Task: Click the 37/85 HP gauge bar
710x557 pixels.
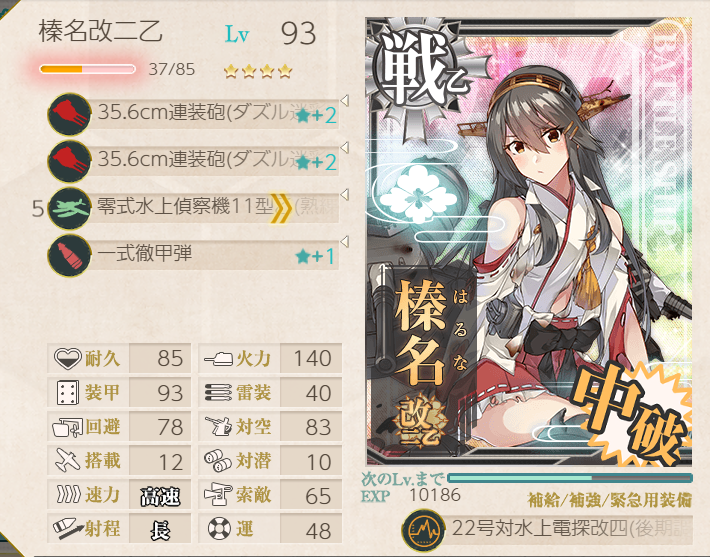Action: (x=87, y=69)
